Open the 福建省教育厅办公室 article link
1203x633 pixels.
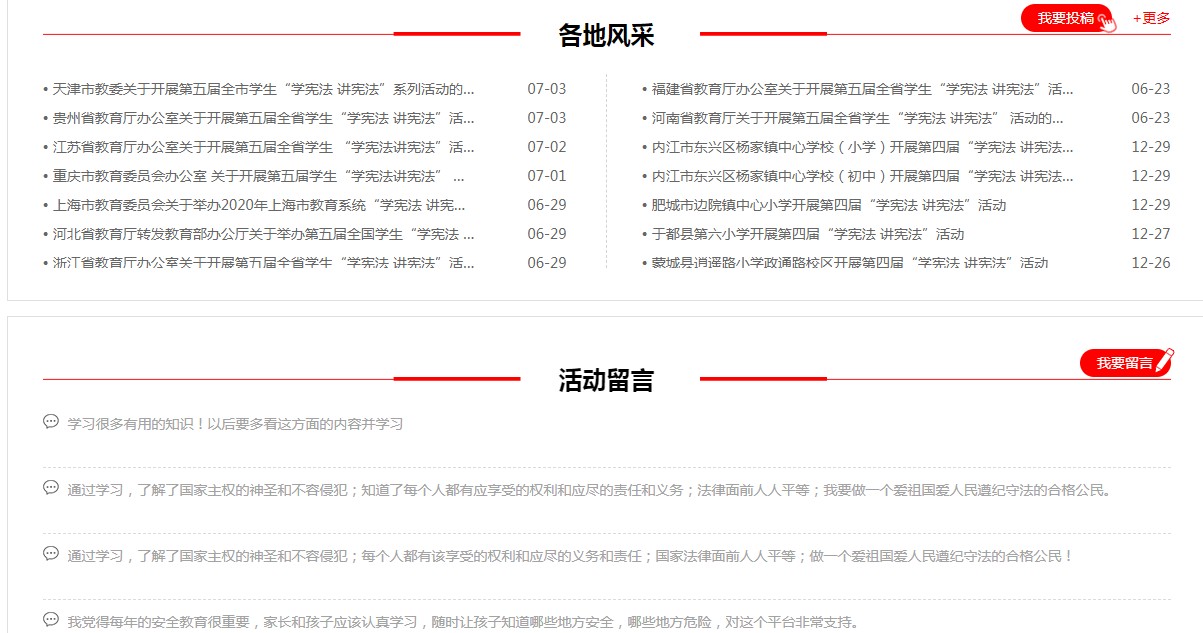pyautogui.click(x=863, y=89)
